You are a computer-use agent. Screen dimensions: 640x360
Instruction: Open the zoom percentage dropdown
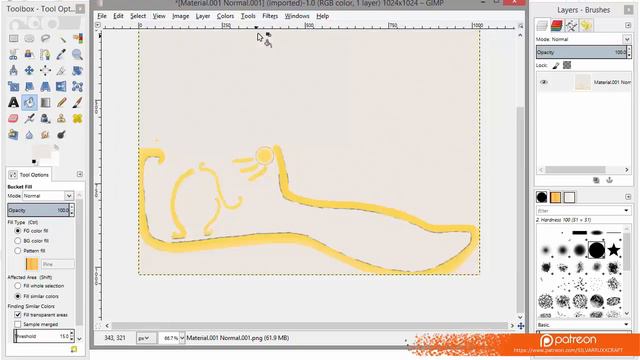click(182, 338)
